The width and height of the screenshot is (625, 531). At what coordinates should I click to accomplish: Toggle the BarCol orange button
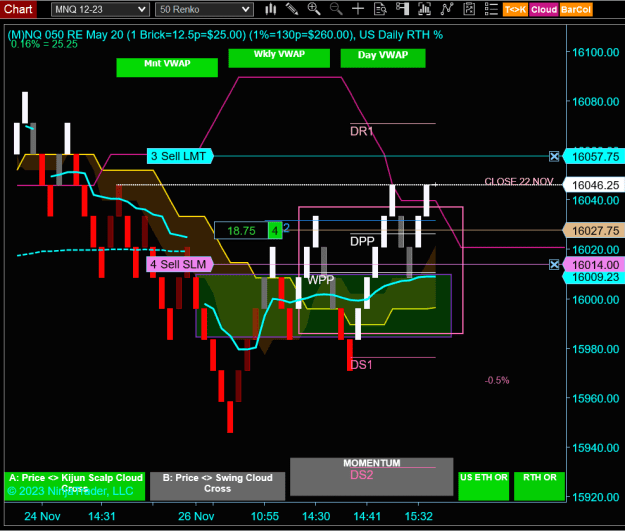point(576,10)
